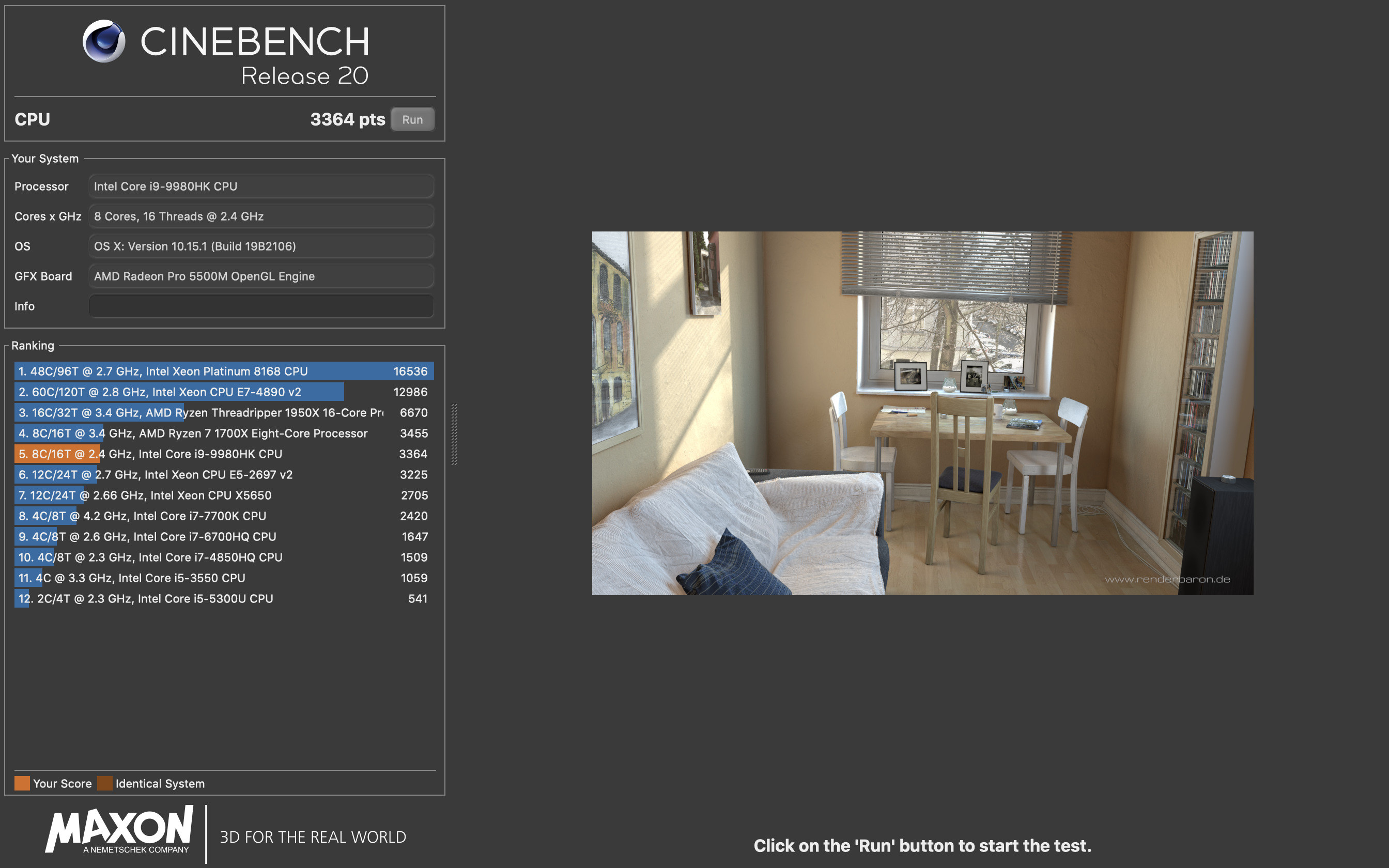Click the CPU label in the header
The height and width of the screenshot is (868, 1389).
[32, 119]
